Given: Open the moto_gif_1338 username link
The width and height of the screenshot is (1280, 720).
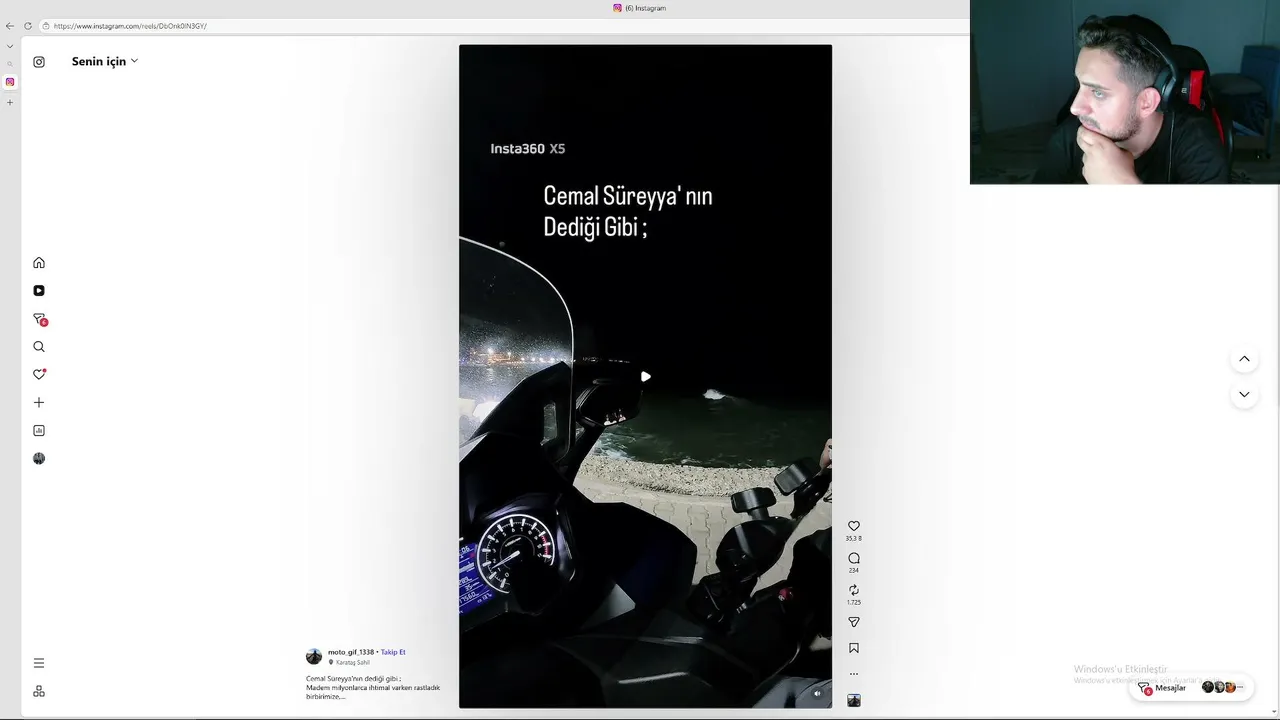Looking at the screenshot, I should pyautogui.click(x=351, y=652).
